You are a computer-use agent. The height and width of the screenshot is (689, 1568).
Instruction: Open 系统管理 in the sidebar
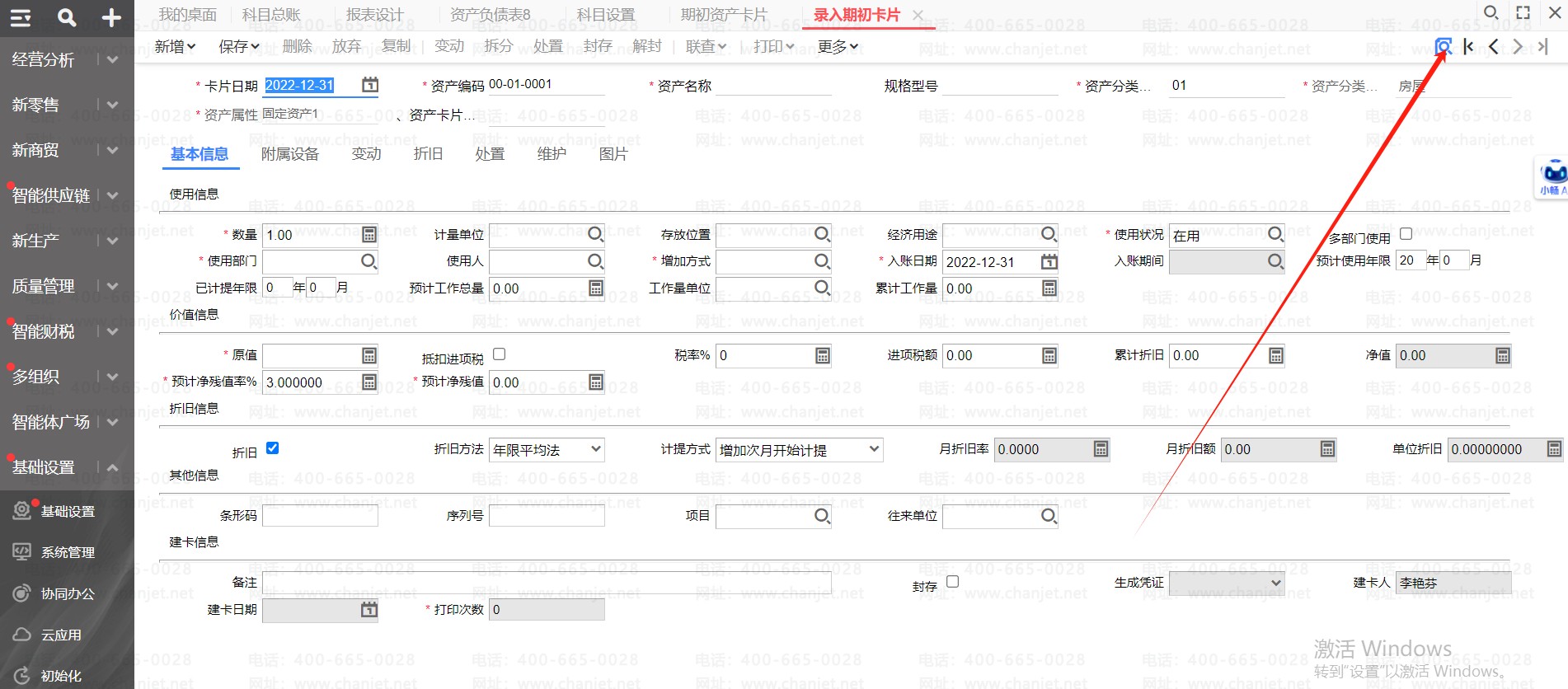[68, 552]
